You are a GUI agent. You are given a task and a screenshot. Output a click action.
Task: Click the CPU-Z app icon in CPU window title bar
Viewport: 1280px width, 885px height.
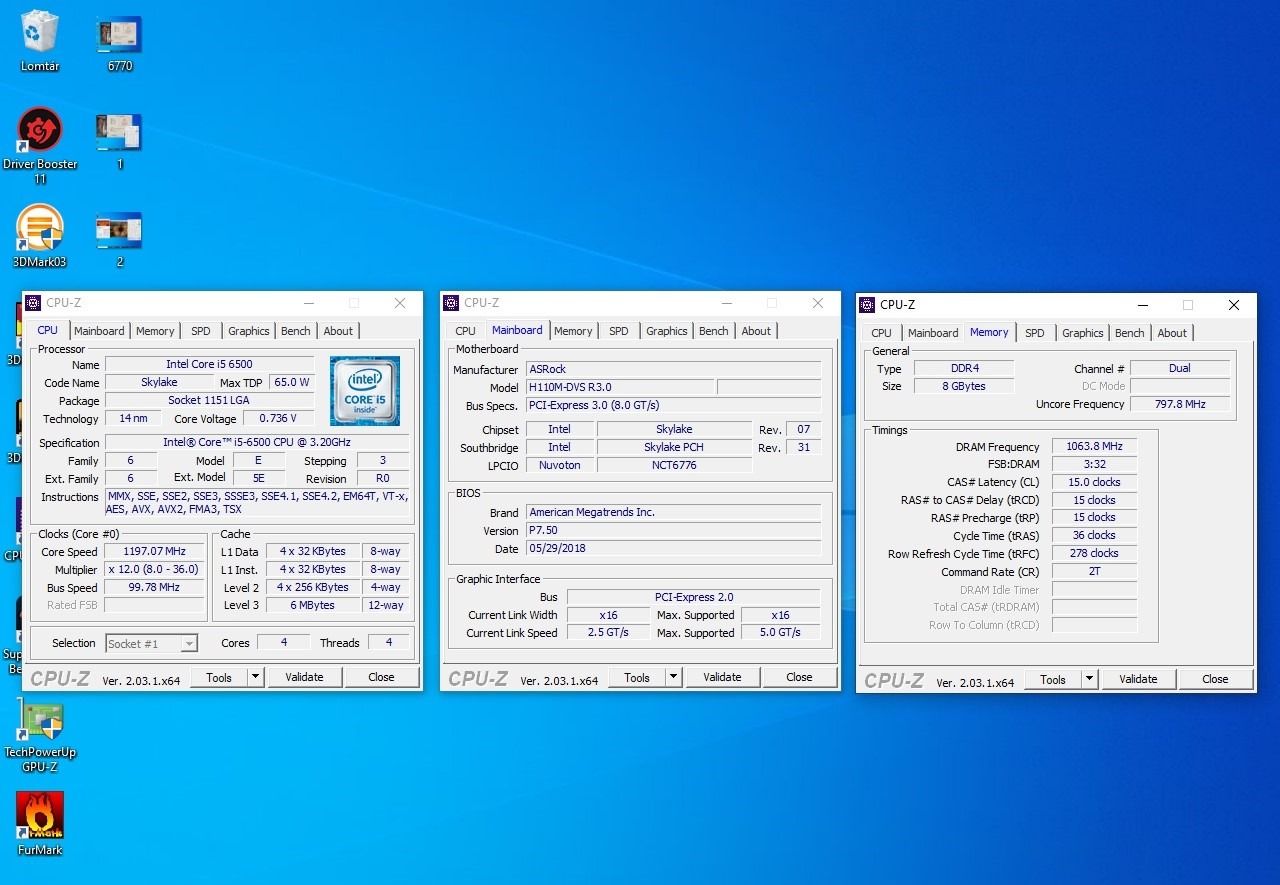tap(33, 303)
